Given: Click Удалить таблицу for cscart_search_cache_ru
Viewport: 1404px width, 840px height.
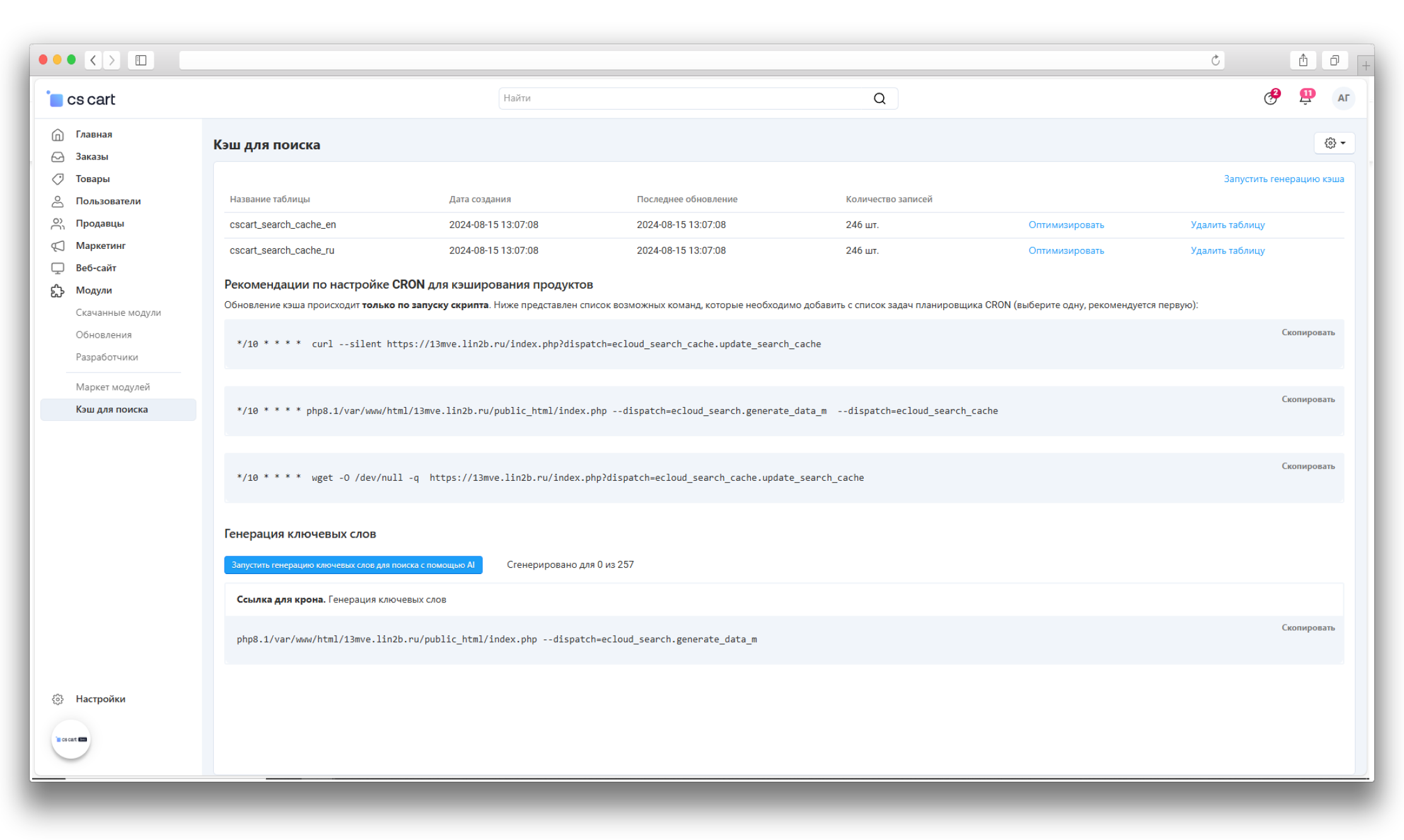Looking at the screenshot, I should [x=1227, y=251].
